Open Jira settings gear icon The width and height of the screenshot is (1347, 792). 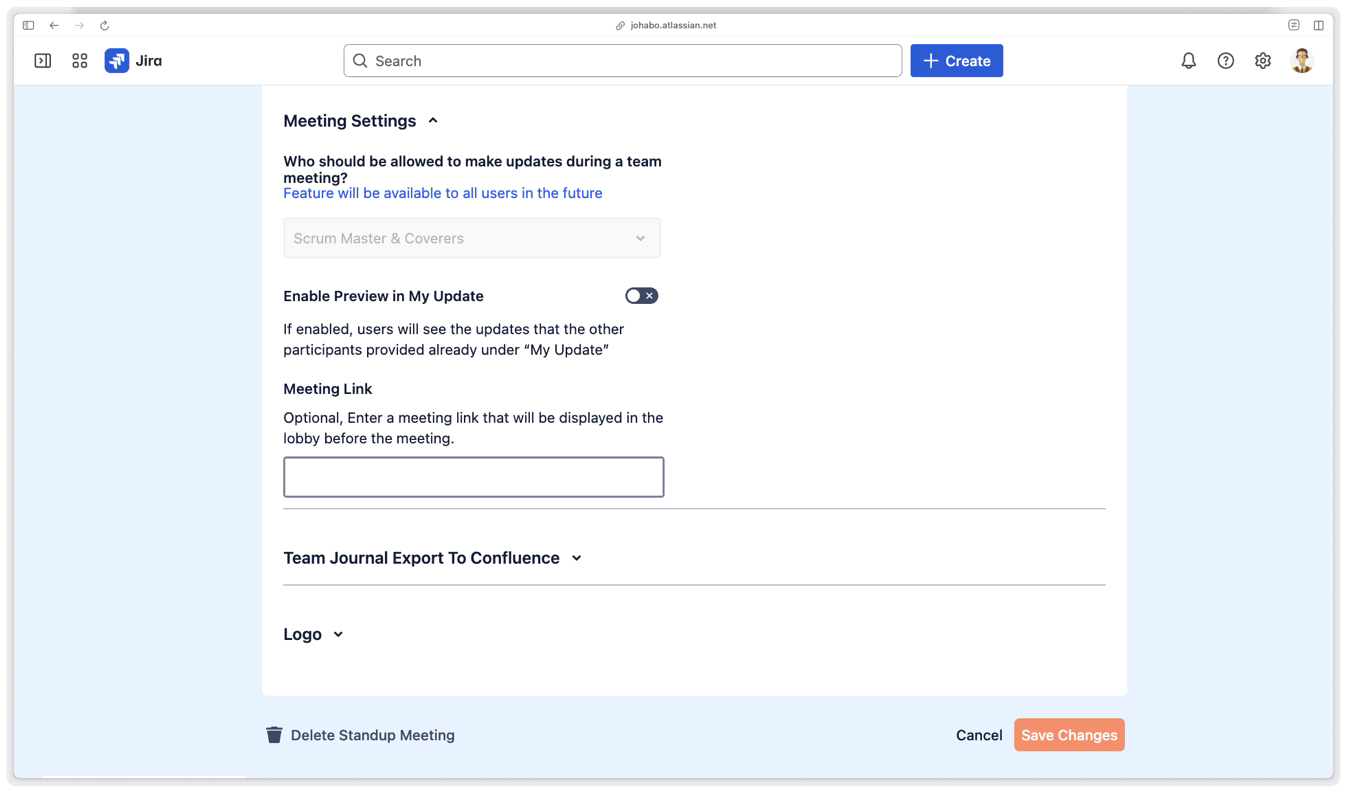click(1263, 61)
